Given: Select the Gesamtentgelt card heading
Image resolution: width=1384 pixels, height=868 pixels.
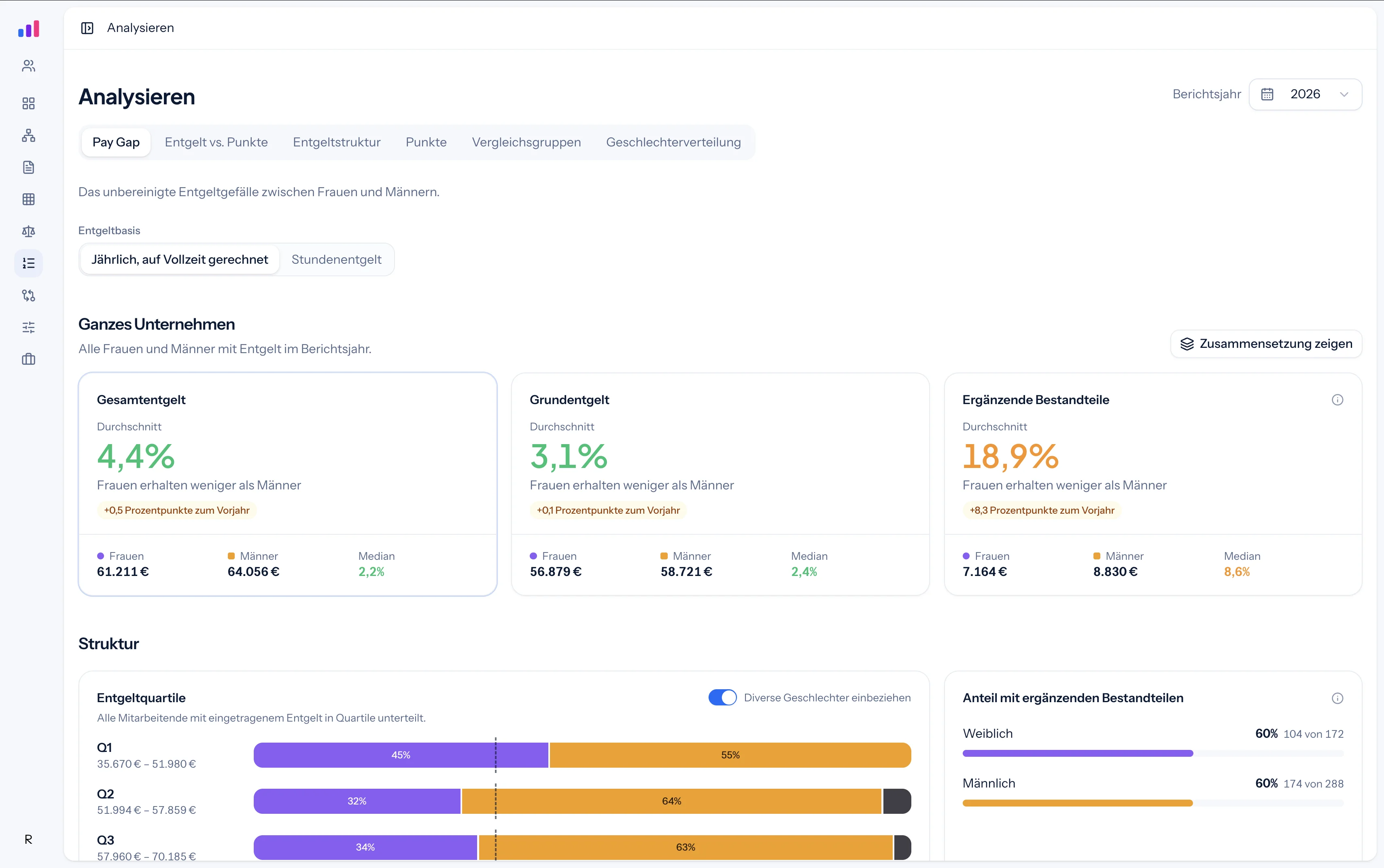Looking at the screenshot, I should tap(141, 400).
